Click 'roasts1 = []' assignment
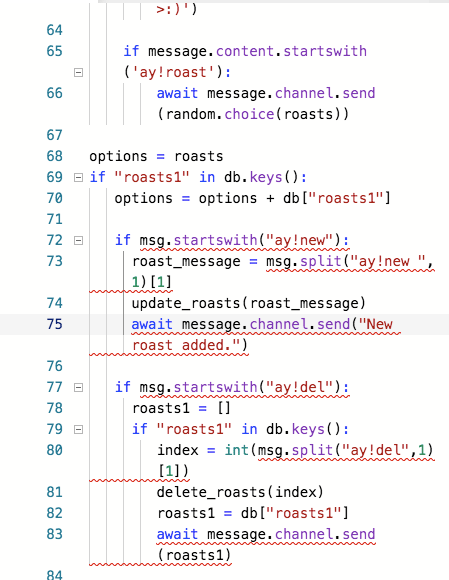The height and width of the screenshot is (580, 449). pos(181,408)
